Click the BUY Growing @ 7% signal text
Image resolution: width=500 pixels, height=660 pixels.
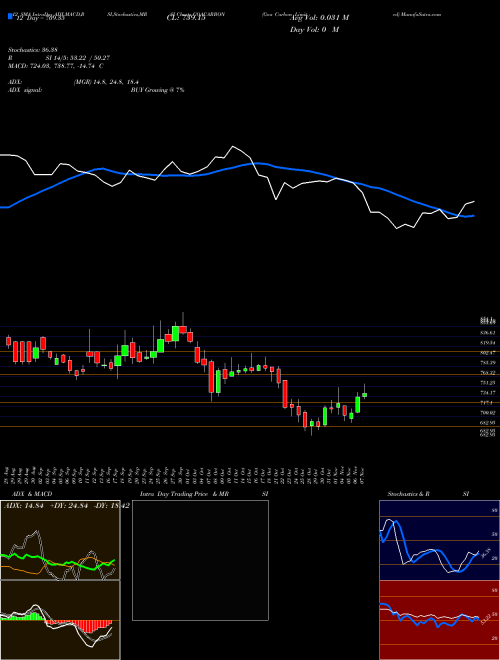(x=157, y=90)
